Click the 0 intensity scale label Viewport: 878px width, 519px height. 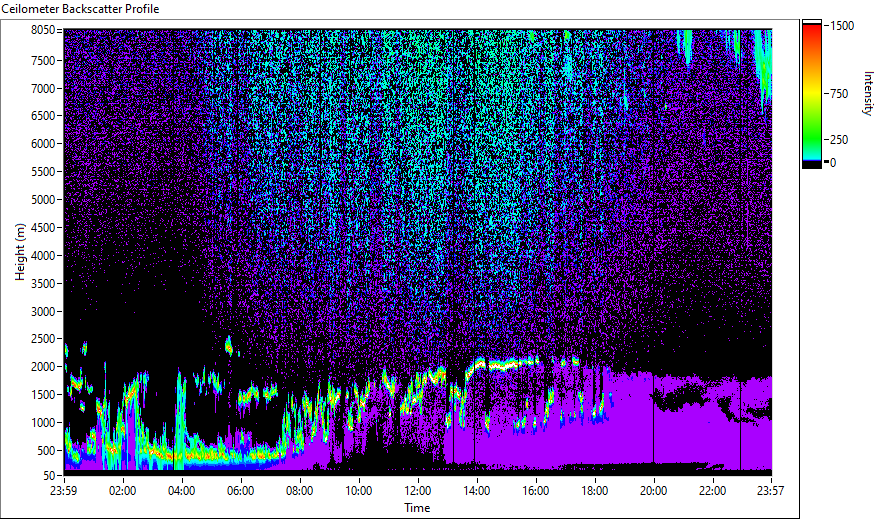(833, 163)
